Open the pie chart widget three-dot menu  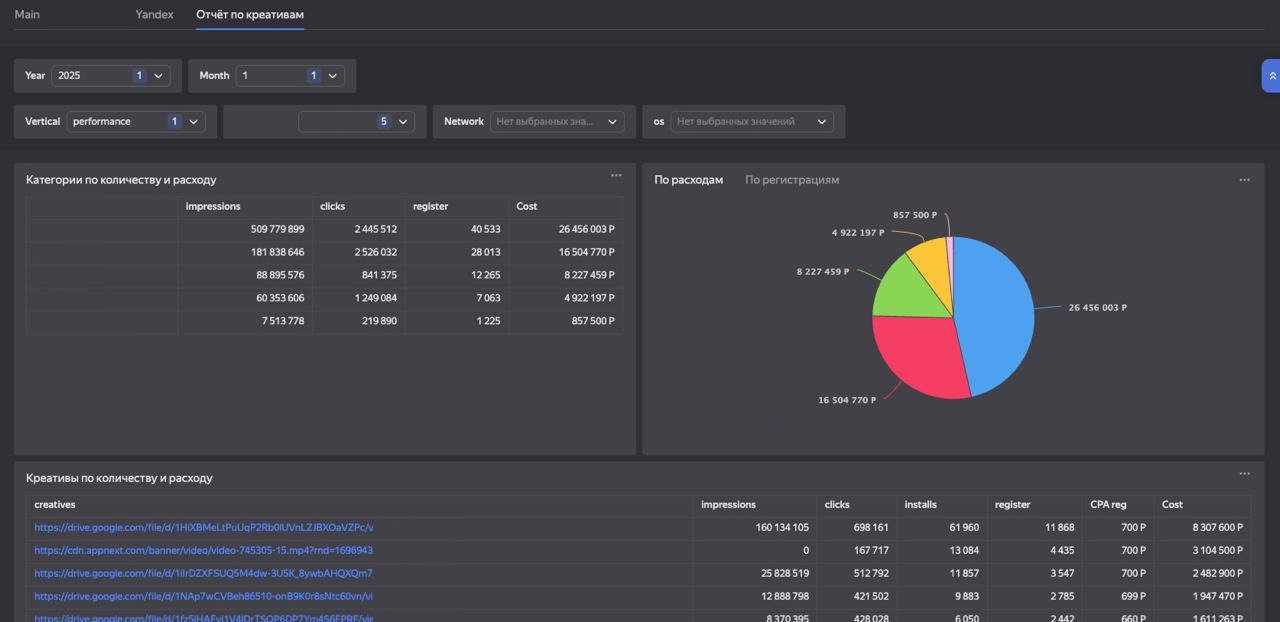pos(1244,180)
